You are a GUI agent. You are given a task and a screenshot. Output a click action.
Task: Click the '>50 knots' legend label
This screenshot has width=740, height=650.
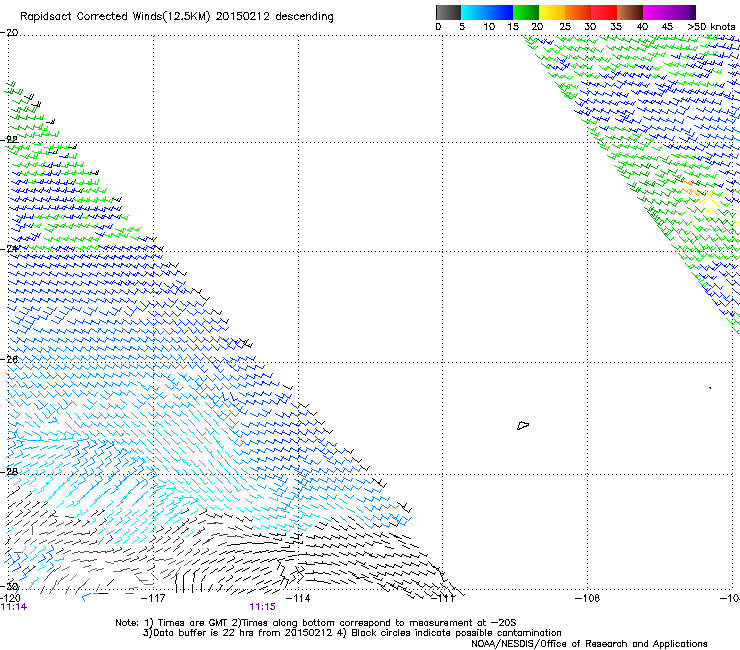coord(711,27)
